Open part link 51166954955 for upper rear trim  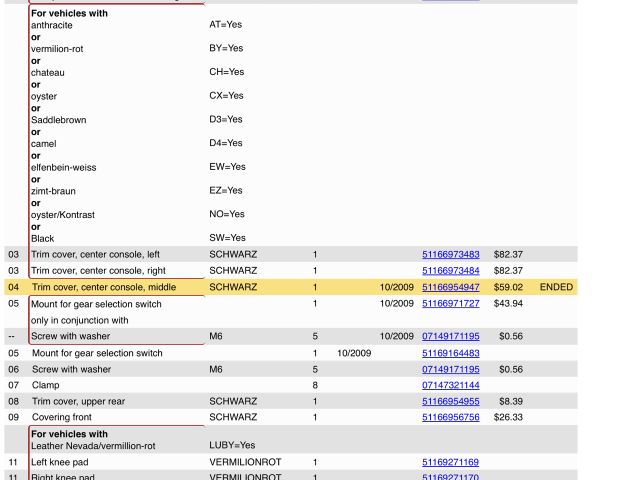click(x=450, y=401)
